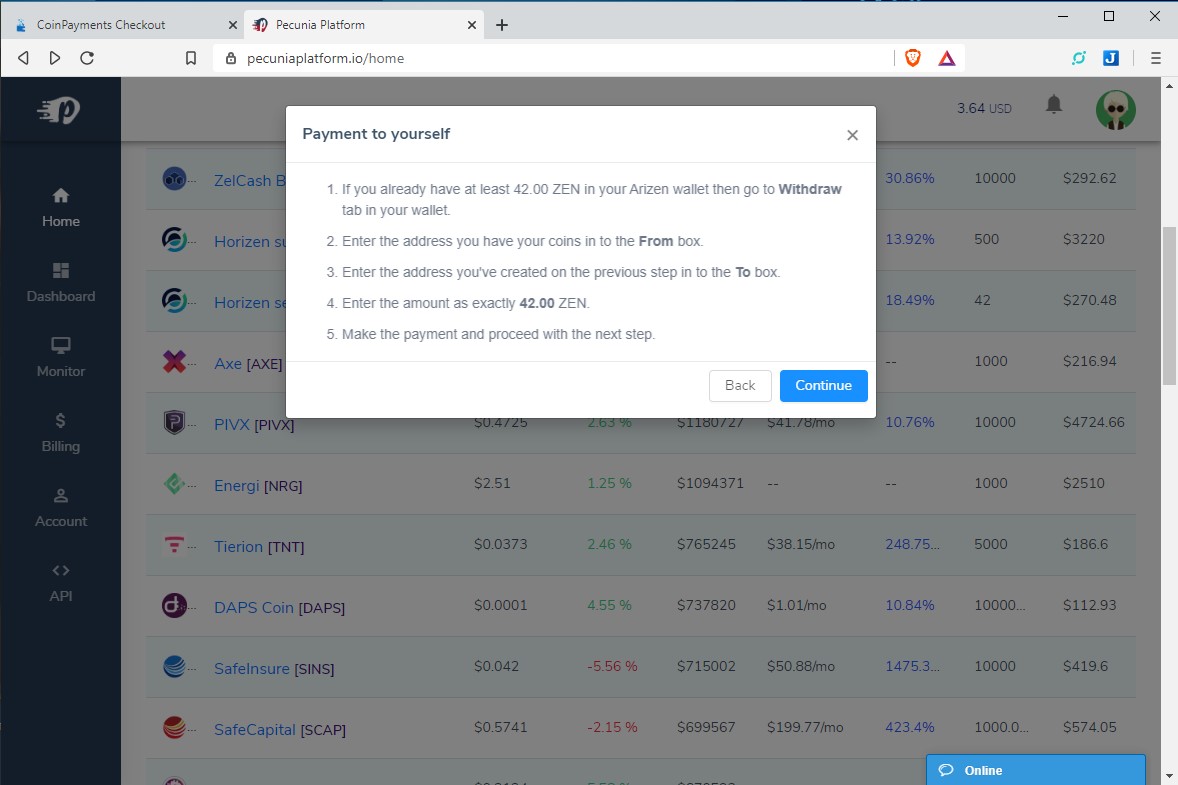Viewport: 1178px width, 785px height.
Task: Select the Pecunia Platform tab
Action: point(364,25)
